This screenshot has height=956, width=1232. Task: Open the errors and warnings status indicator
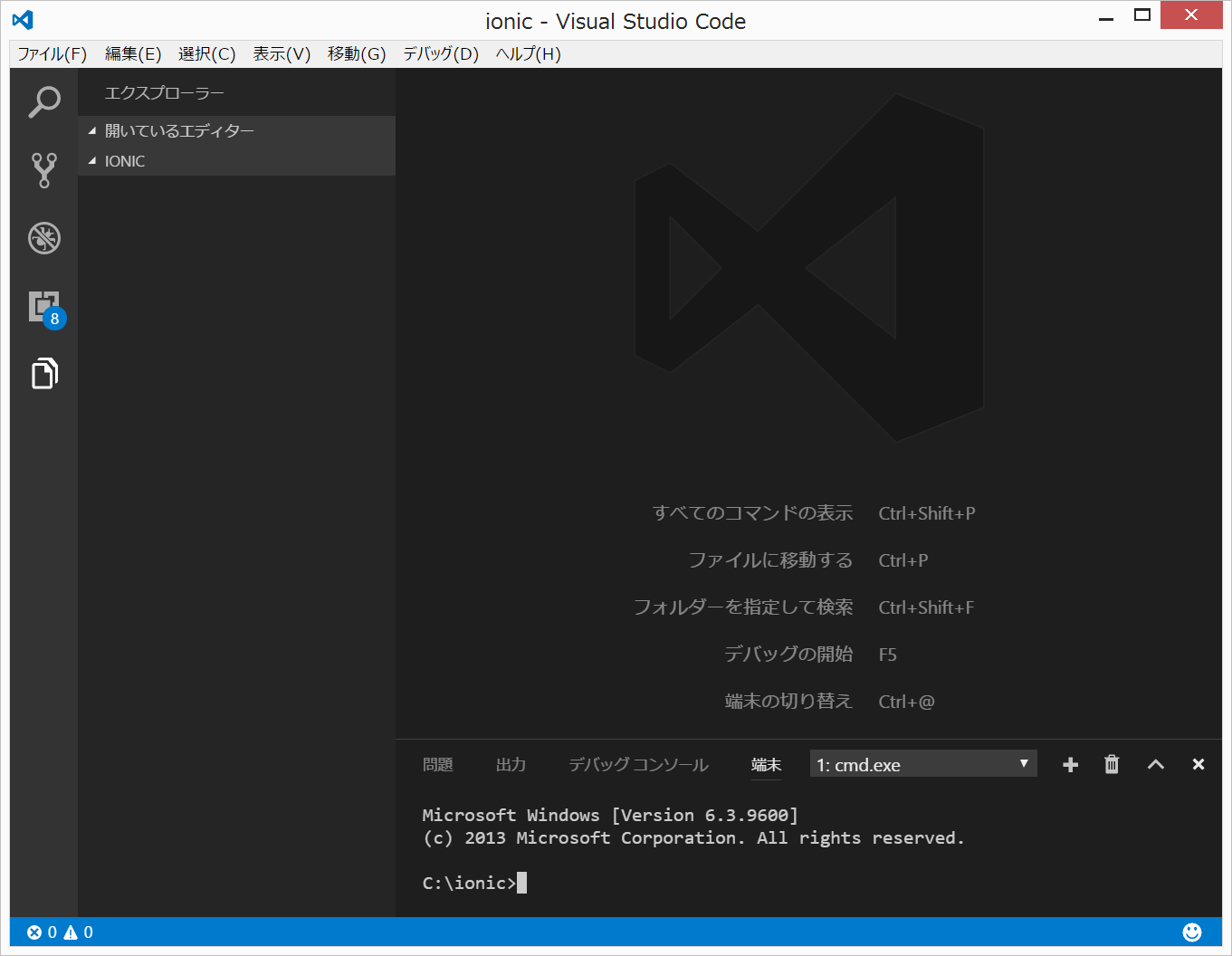[60, 932]
